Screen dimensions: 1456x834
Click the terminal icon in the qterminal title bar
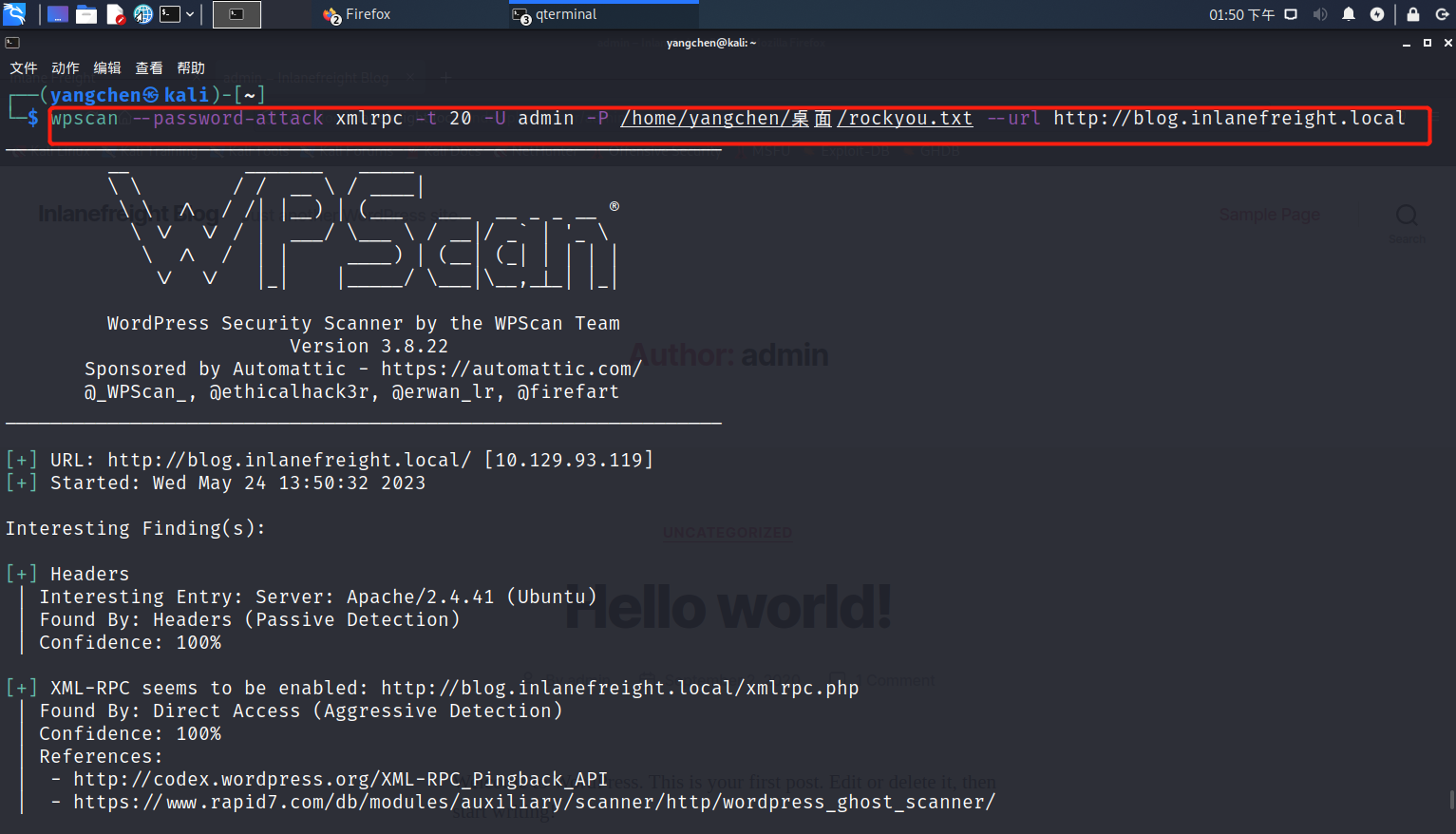(x=12, y=43)
